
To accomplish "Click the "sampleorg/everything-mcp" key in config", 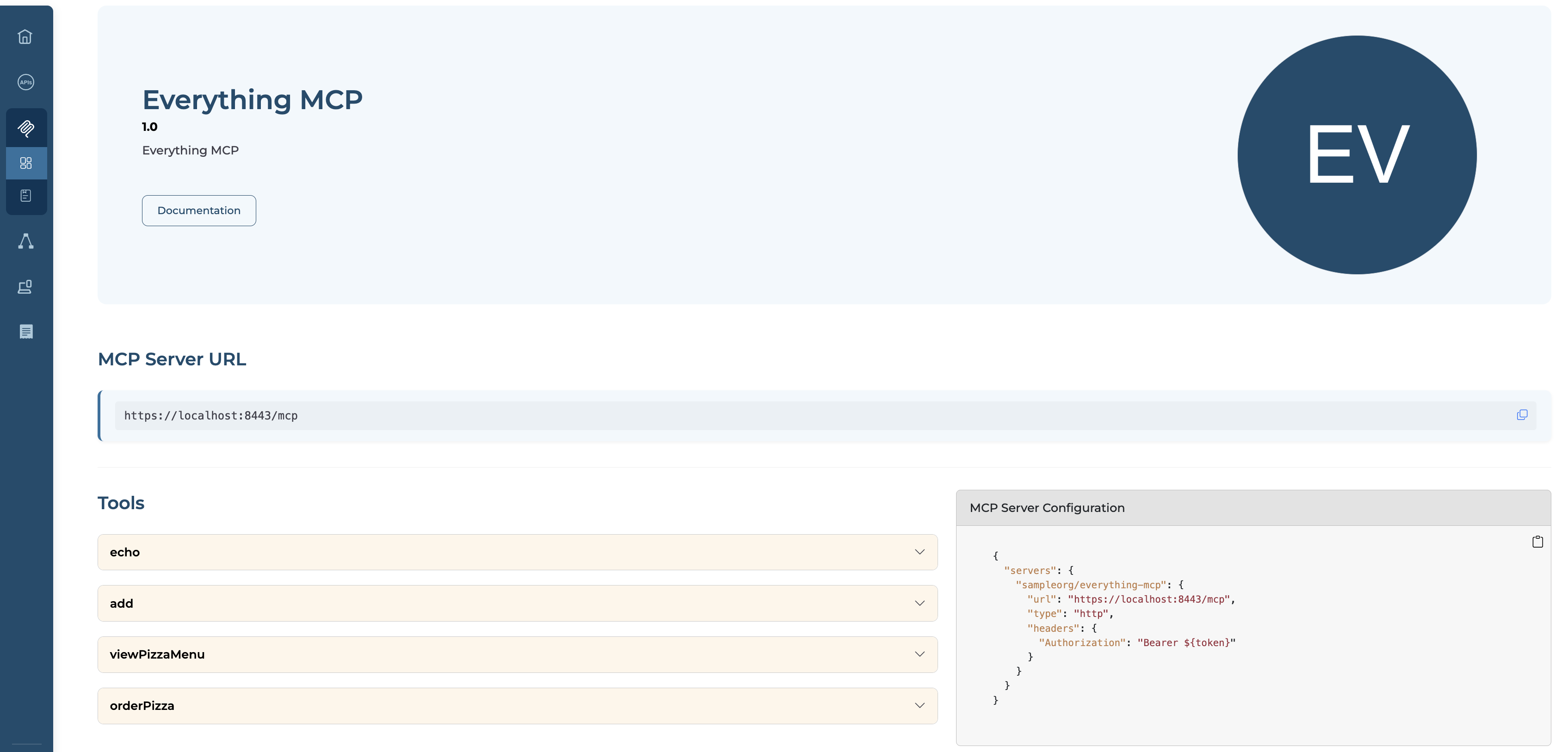I will (x=1091, y=585).
